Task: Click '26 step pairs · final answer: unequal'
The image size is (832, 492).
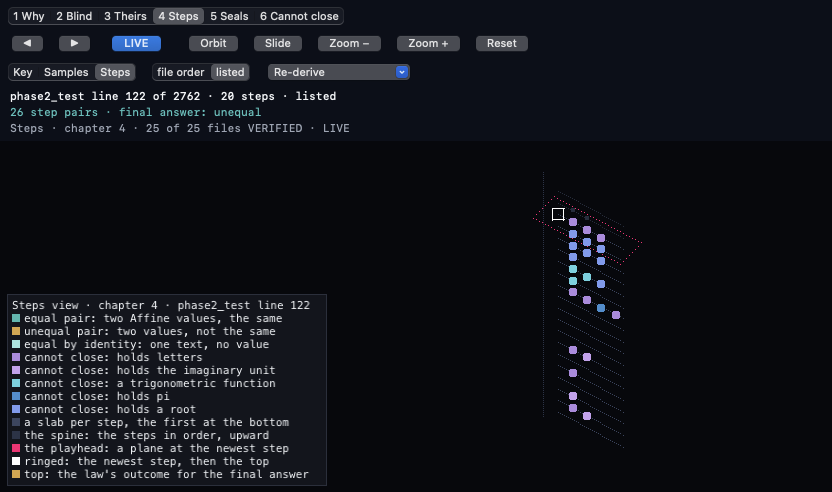Action: [135, 113]
